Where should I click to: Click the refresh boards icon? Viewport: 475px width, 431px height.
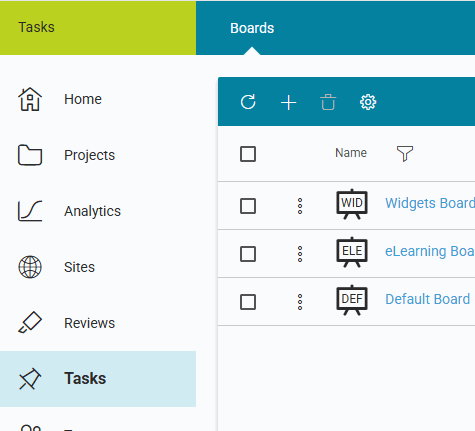[248, 102]
